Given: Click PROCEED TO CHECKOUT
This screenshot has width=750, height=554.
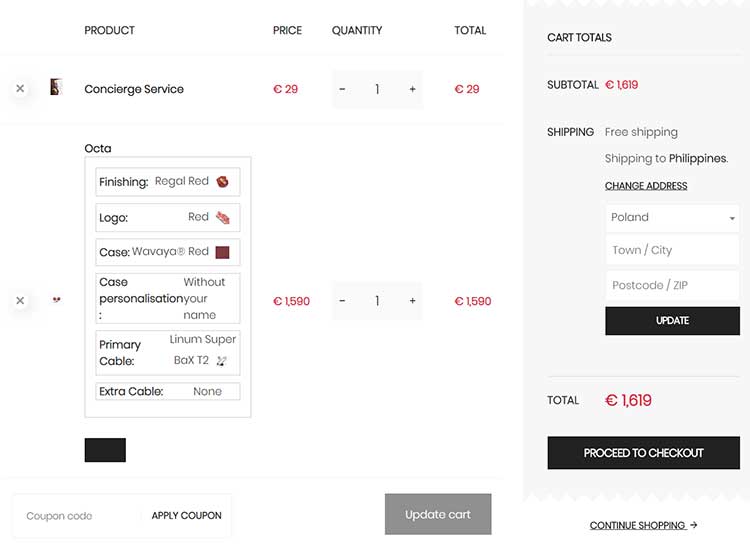Looking at the screenshot, I should point(643,453).
